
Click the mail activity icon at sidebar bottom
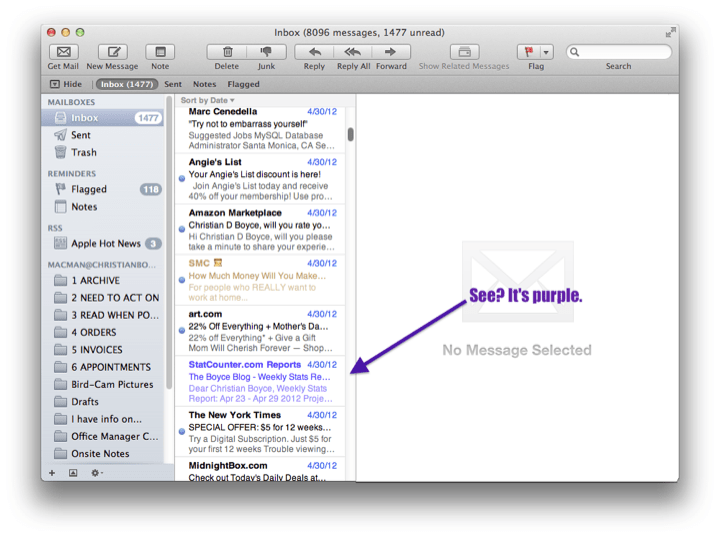(x=73, y=473)
